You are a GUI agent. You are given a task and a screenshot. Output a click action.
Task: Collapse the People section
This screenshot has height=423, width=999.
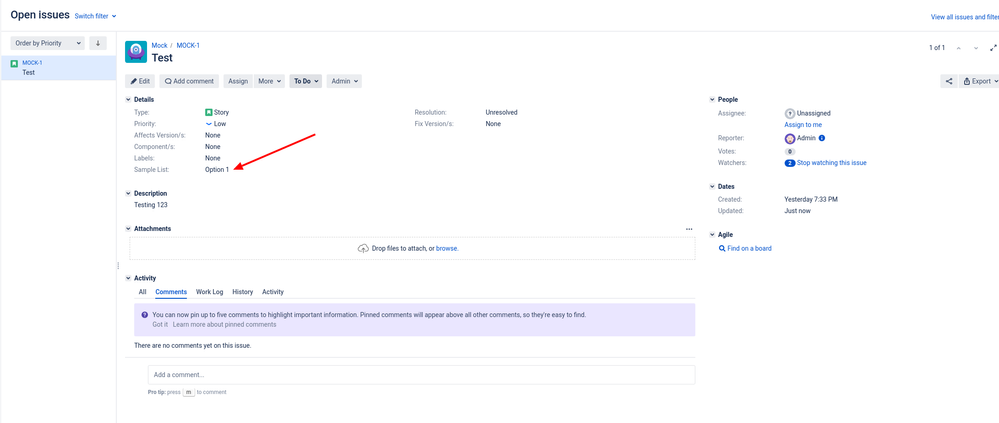pyautogui.click(x=712, y=100)
